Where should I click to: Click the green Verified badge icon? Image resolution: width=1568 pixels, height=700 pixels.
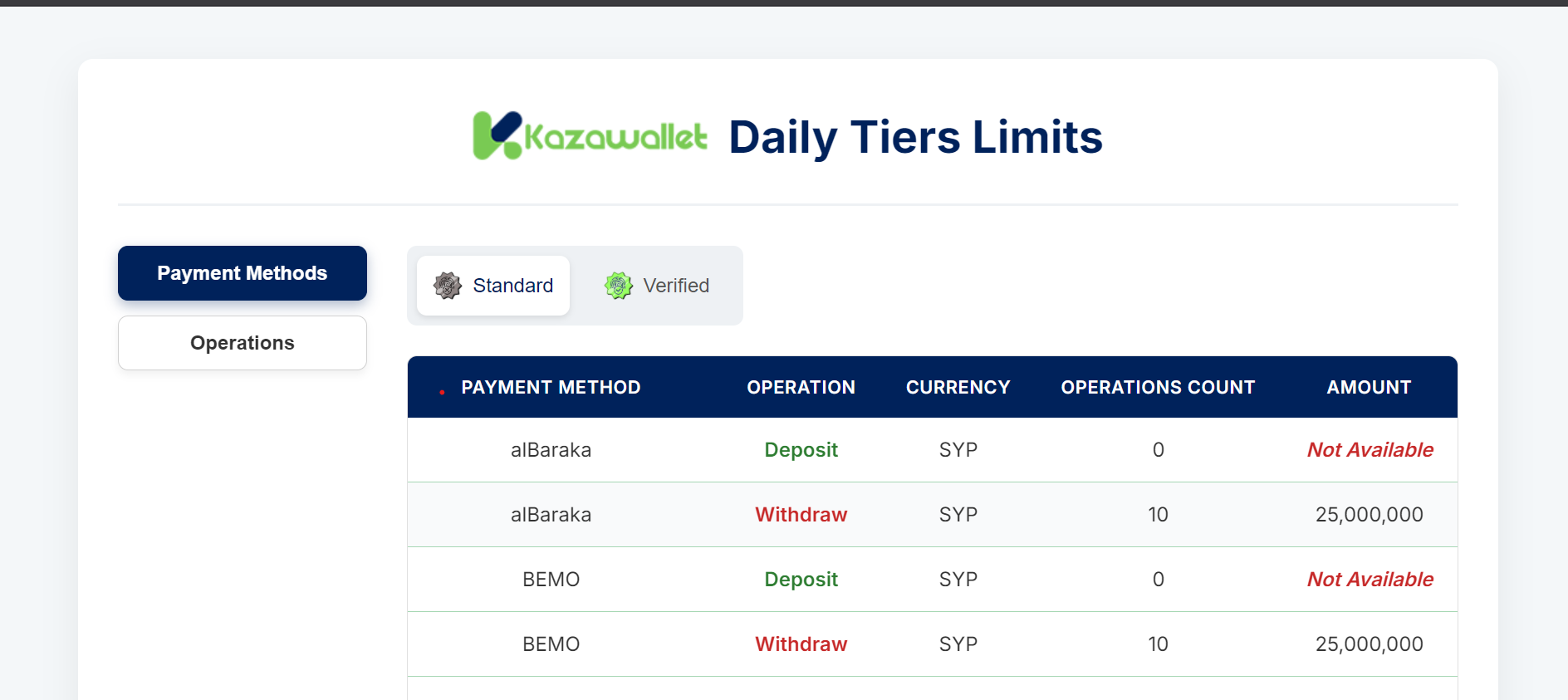tap(619, 286)
